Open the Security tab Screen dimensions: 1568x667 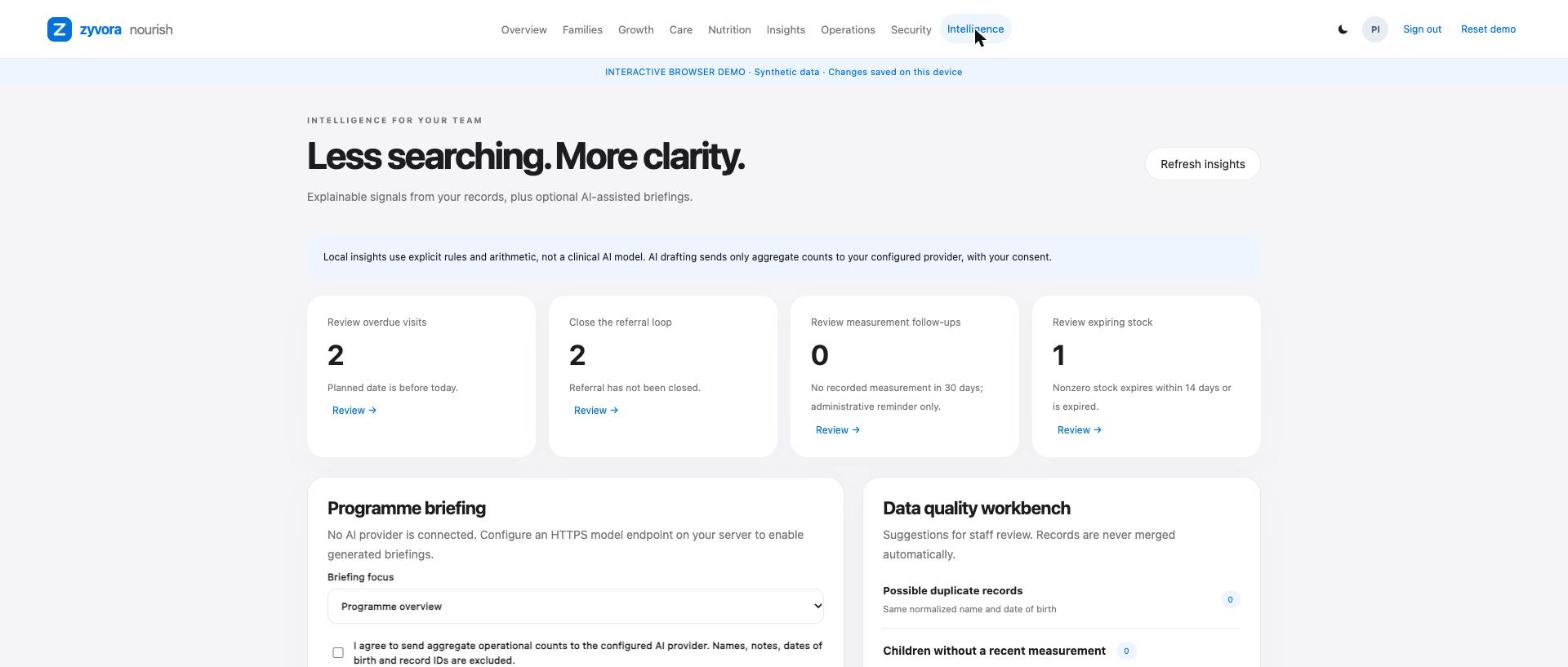click(x=911, y=30)
